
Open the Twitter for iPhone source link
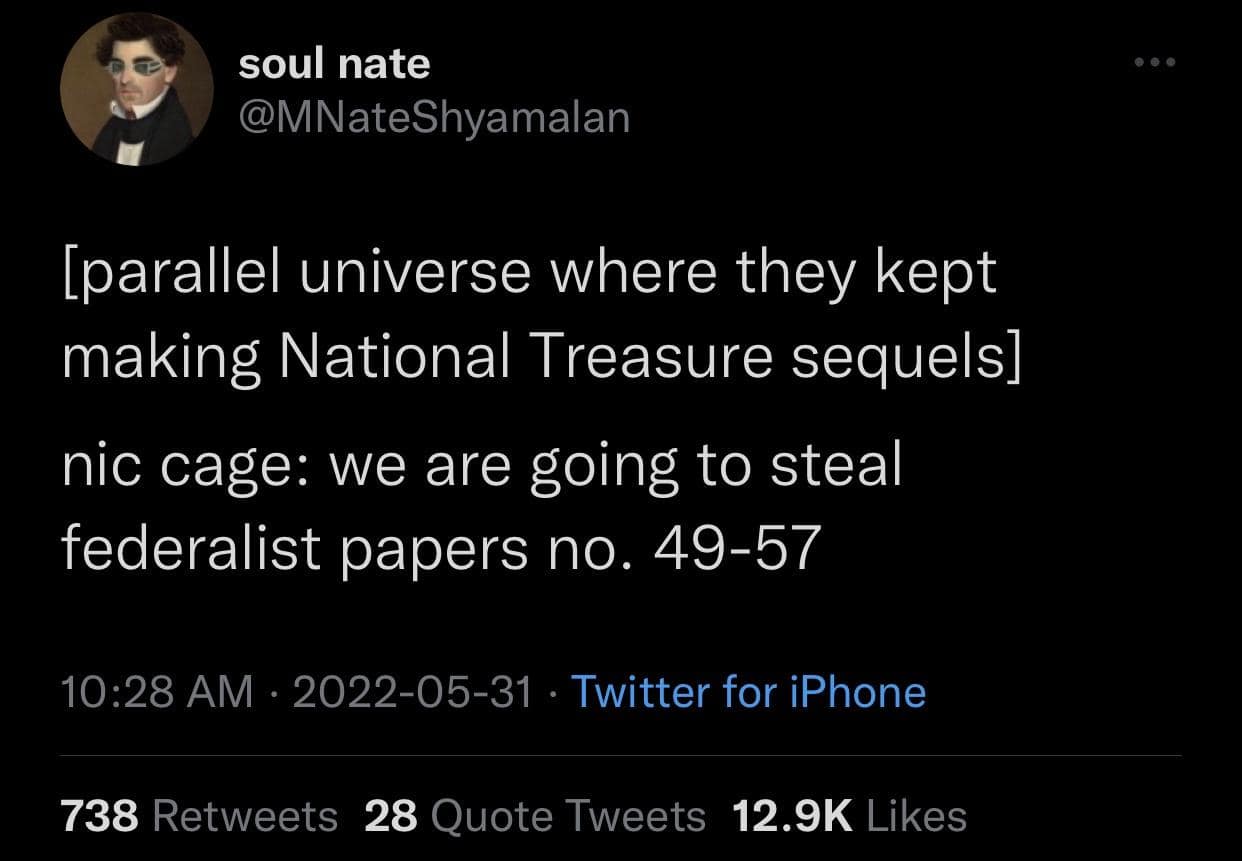click(748, 692)
